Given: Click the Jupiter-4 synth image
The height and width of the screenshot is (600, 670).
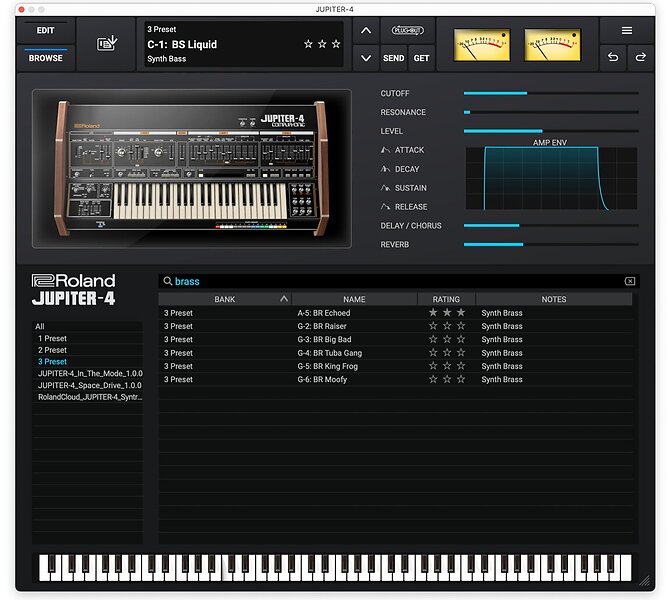Looking at the screenshot, I should click(192, 168).
